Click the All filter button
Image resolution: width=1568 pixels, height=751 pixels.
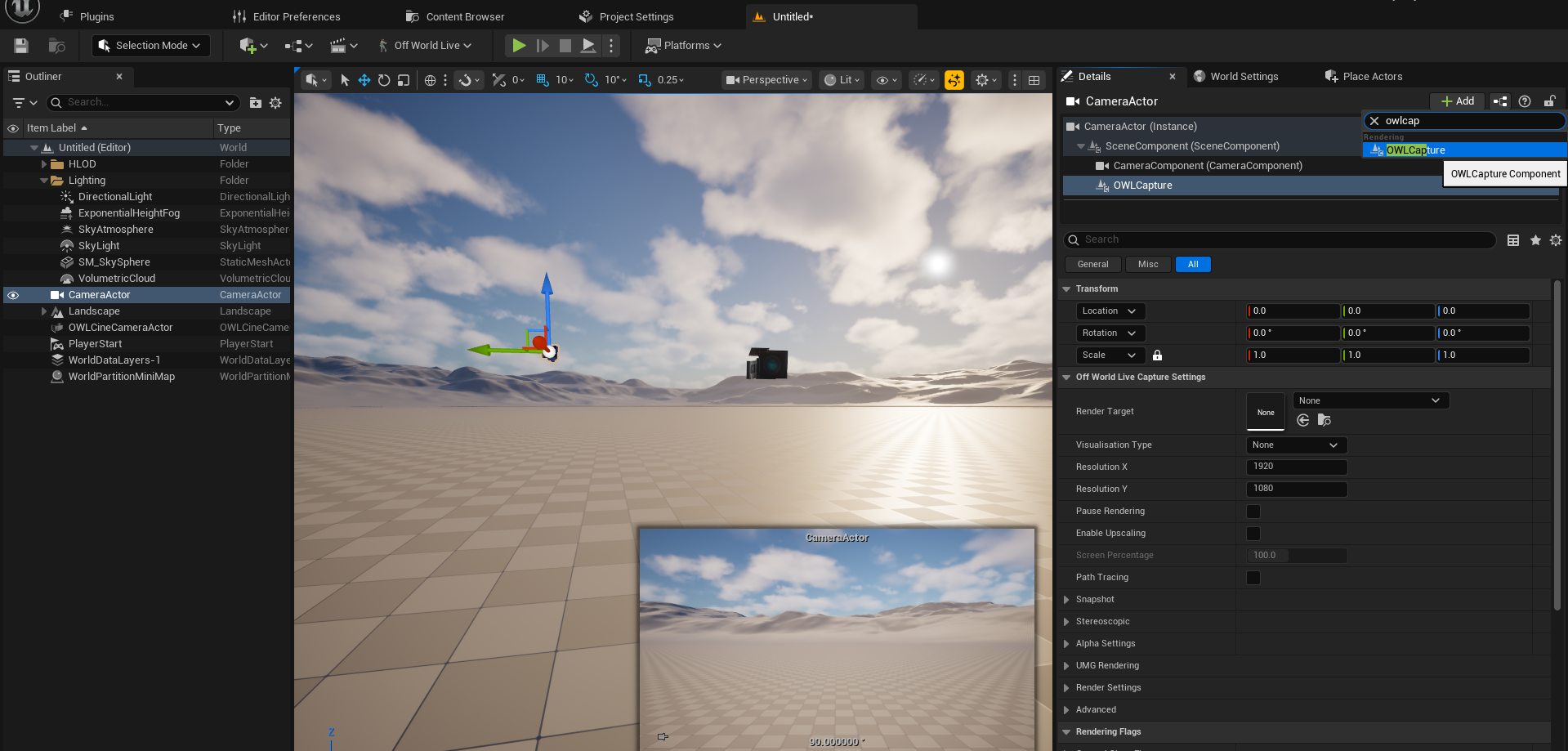click(1193, 264)
